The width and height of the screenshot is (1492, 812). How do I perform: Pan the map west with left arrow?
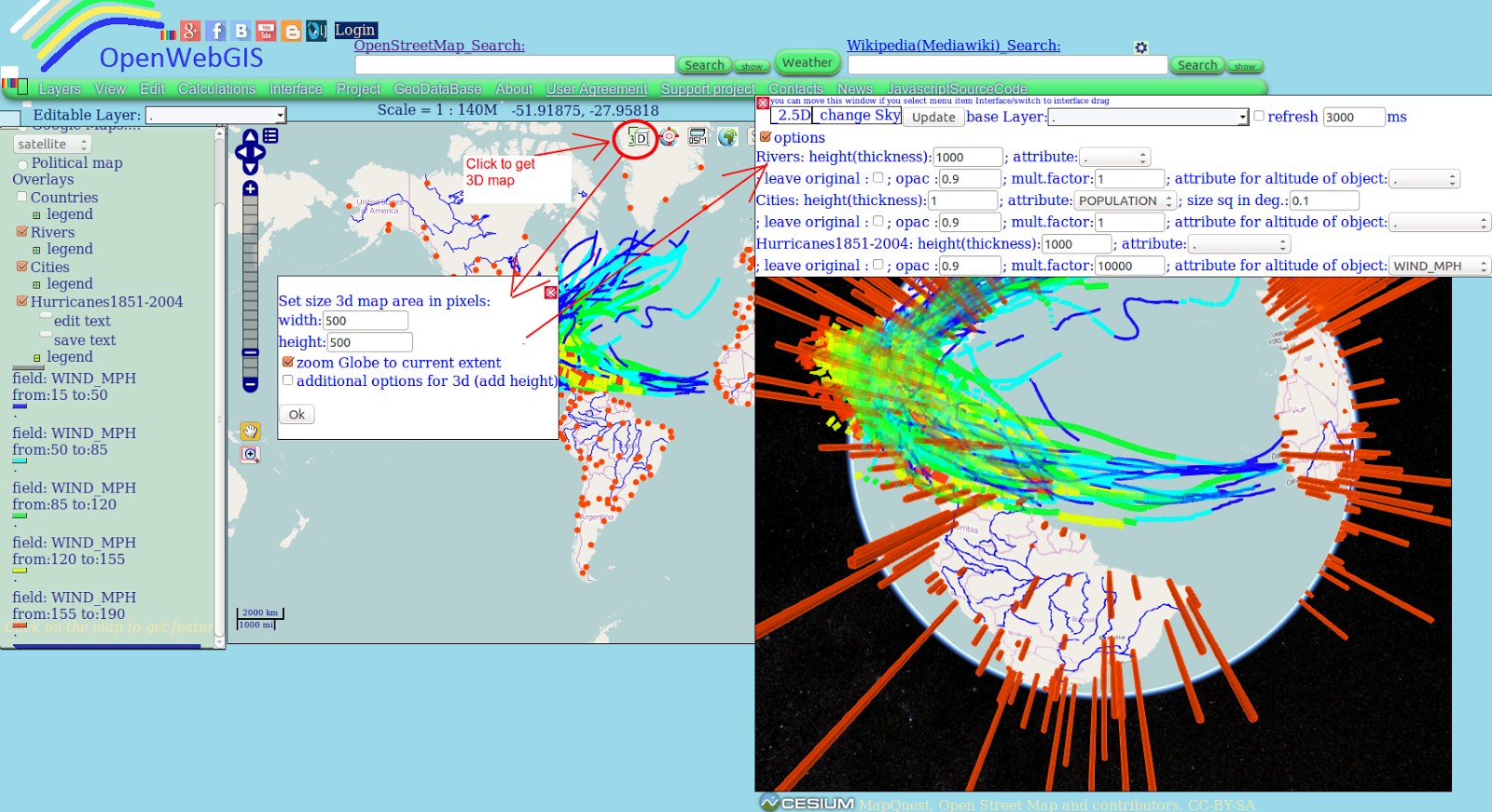(x=240, y=152)
